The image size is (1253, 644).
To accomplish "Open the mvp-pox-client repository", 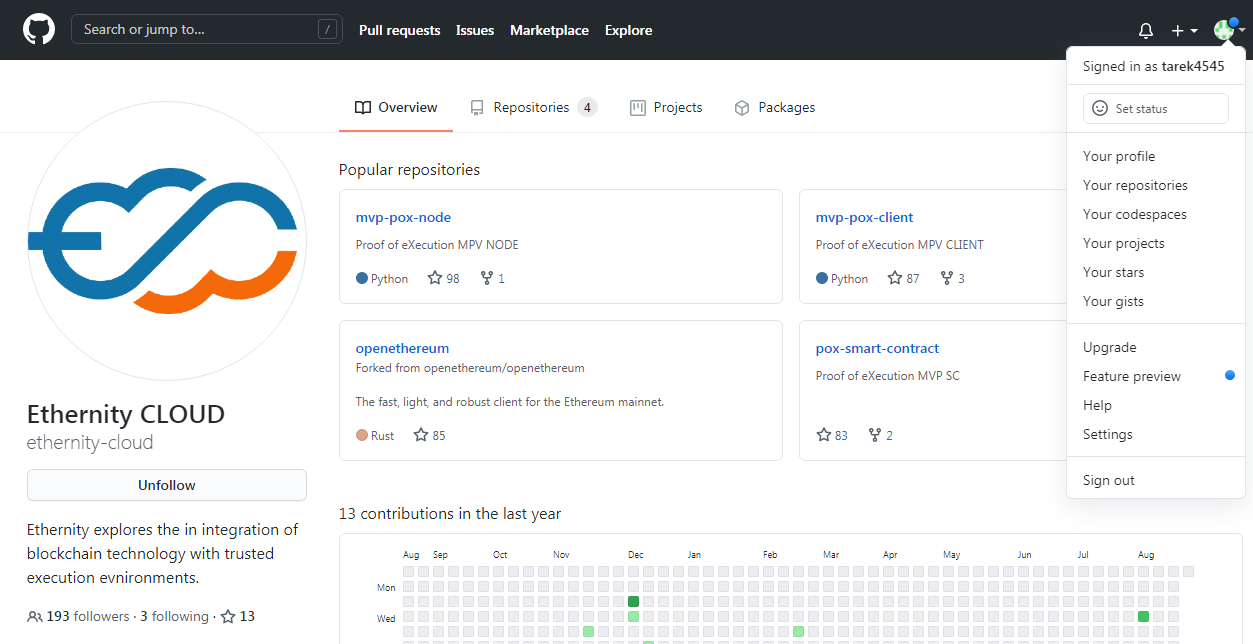I will point(864,217).
